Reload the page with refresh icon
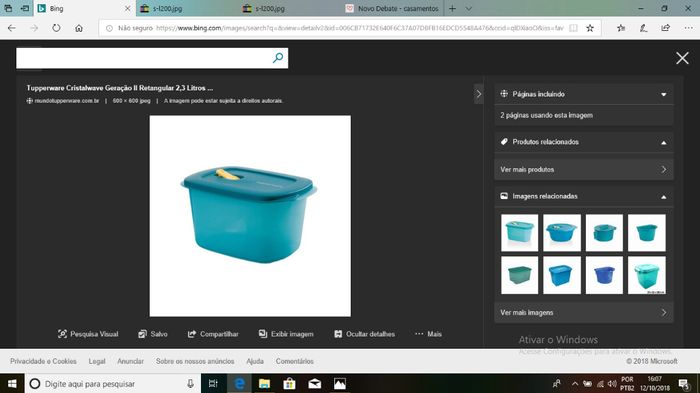 [x=56, y=28]
